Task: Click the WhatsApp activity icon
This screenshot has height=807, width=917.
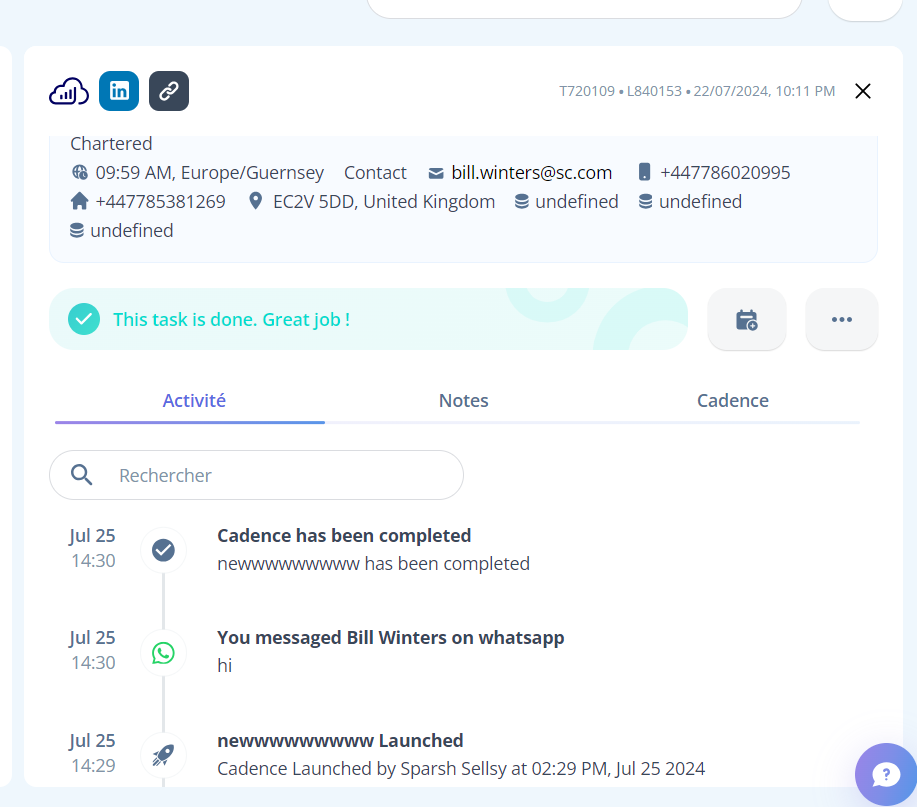Action: (x=163, y=653)
